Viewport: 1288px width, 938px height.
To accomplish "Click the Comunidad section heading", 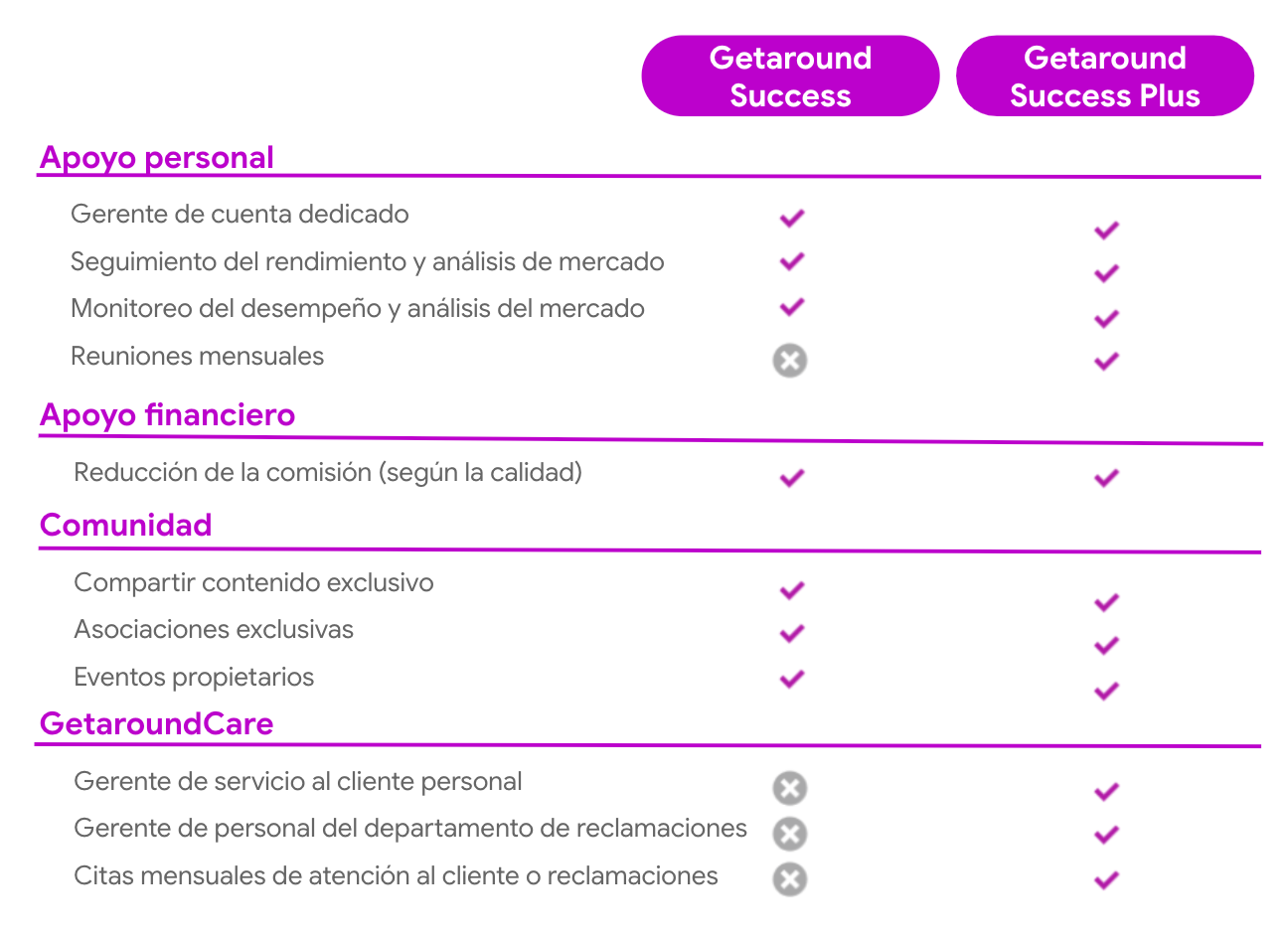I will tap(126, 525).
